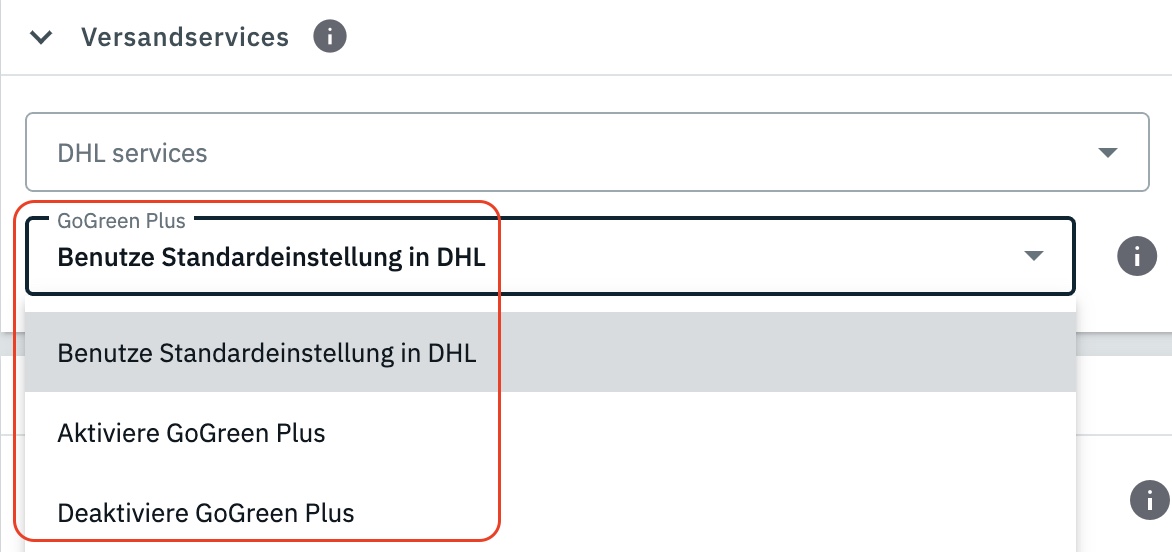This screenshot has height=552, width=1172.
Task: Open the DHL services dropdown arrow
Action: click(1107, 153)
